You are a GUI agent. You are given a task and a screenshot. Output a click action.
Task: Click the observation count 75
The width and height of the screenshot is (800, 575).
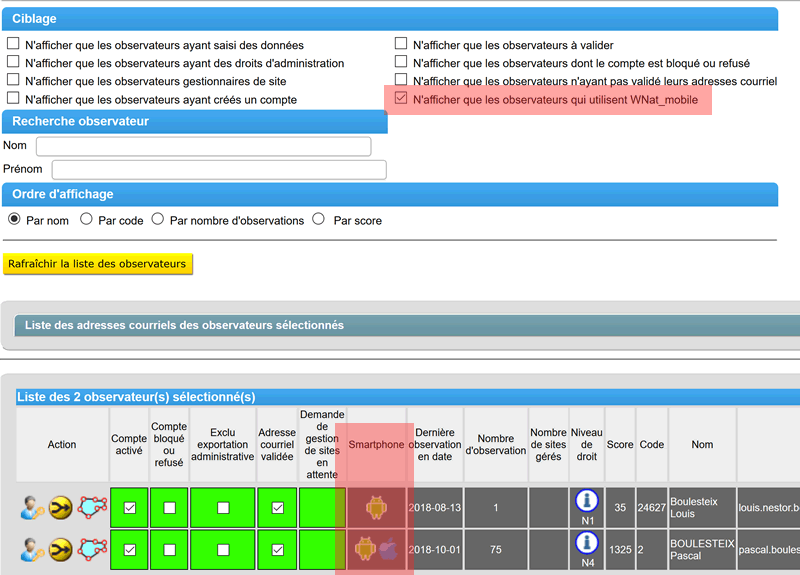click(x=495, y=549)
